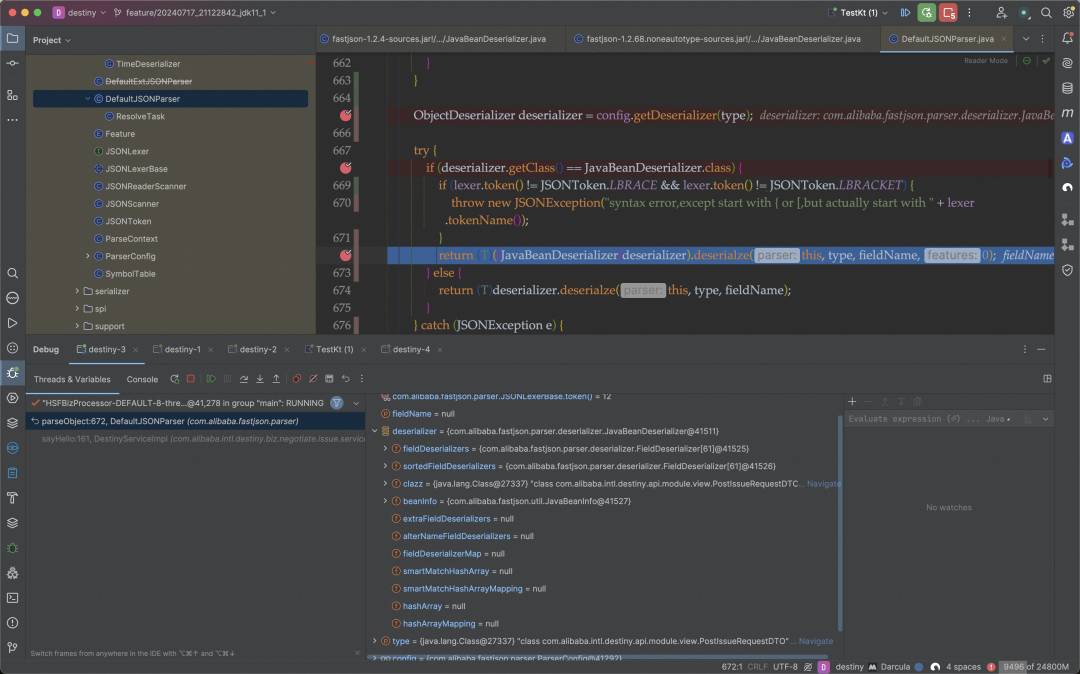
Task: Expand the beanInfo variable node
Action: click(x=385, y=501)
